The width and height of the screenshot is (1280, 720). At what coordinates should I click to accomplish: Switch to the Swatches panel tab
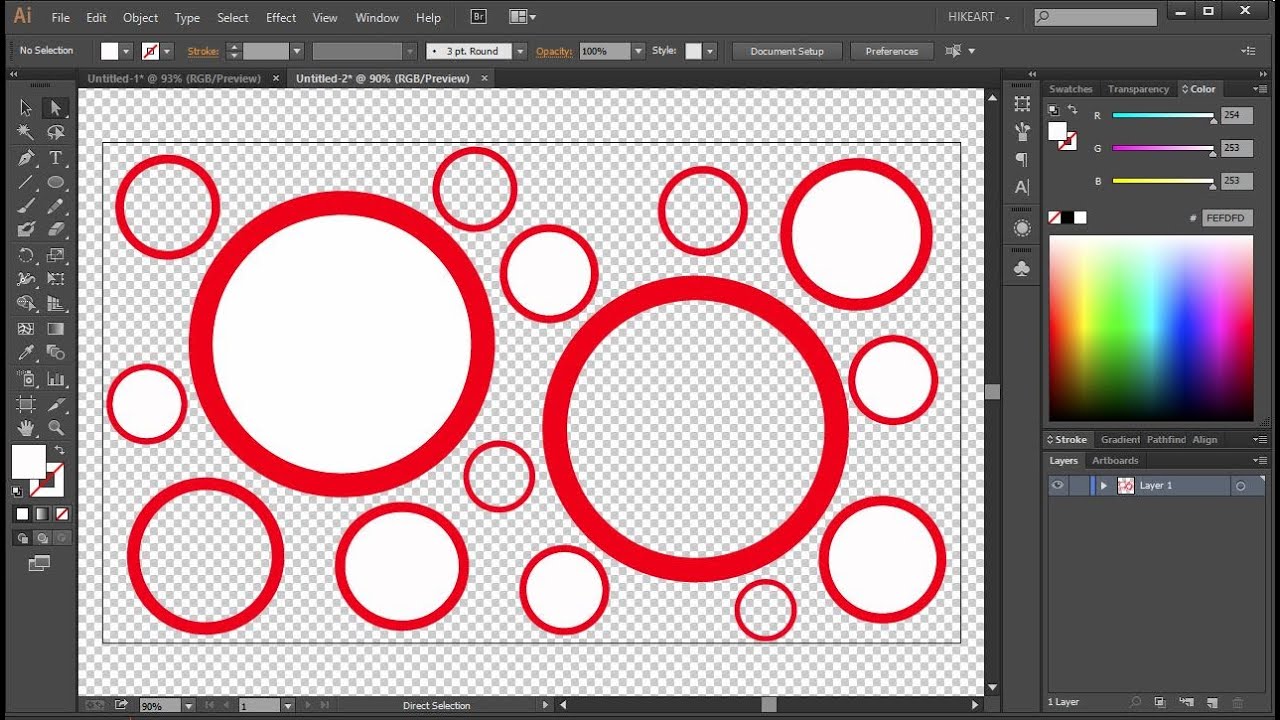click(x=1070, y=89)
